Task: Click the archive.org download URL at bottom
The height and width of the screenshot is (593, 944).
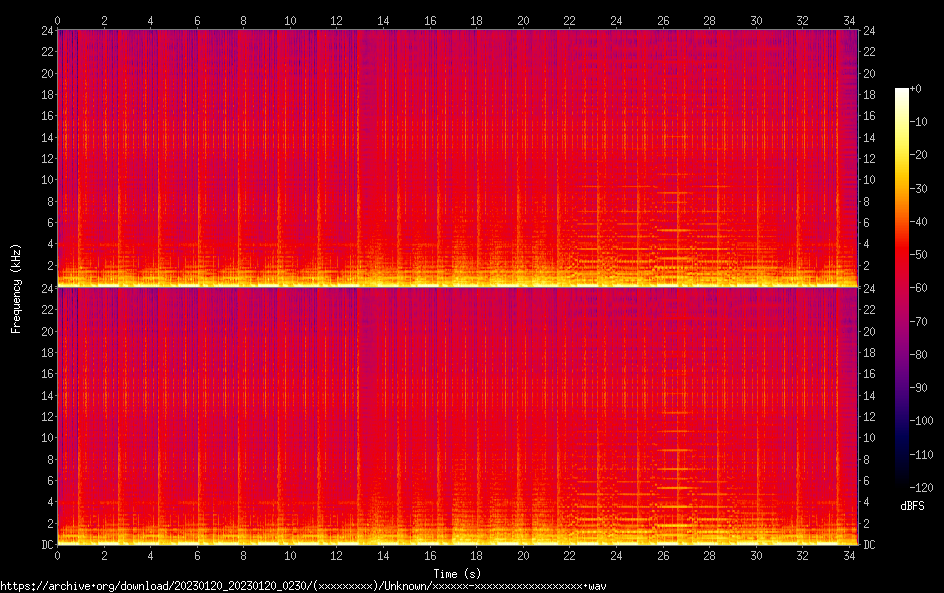Action: [x=303, y=586]
